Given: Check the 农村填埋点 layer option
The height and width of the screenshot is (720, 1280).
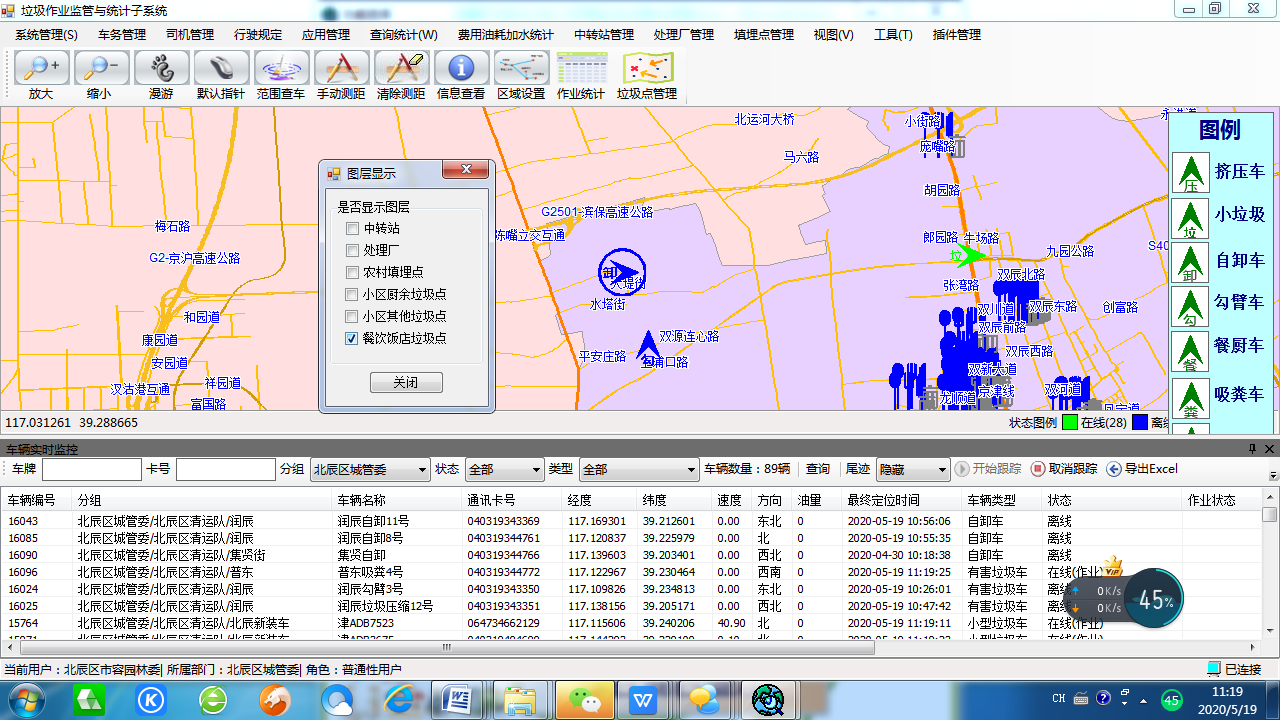Looking at the screenshot, I should (x=352, y=273).
